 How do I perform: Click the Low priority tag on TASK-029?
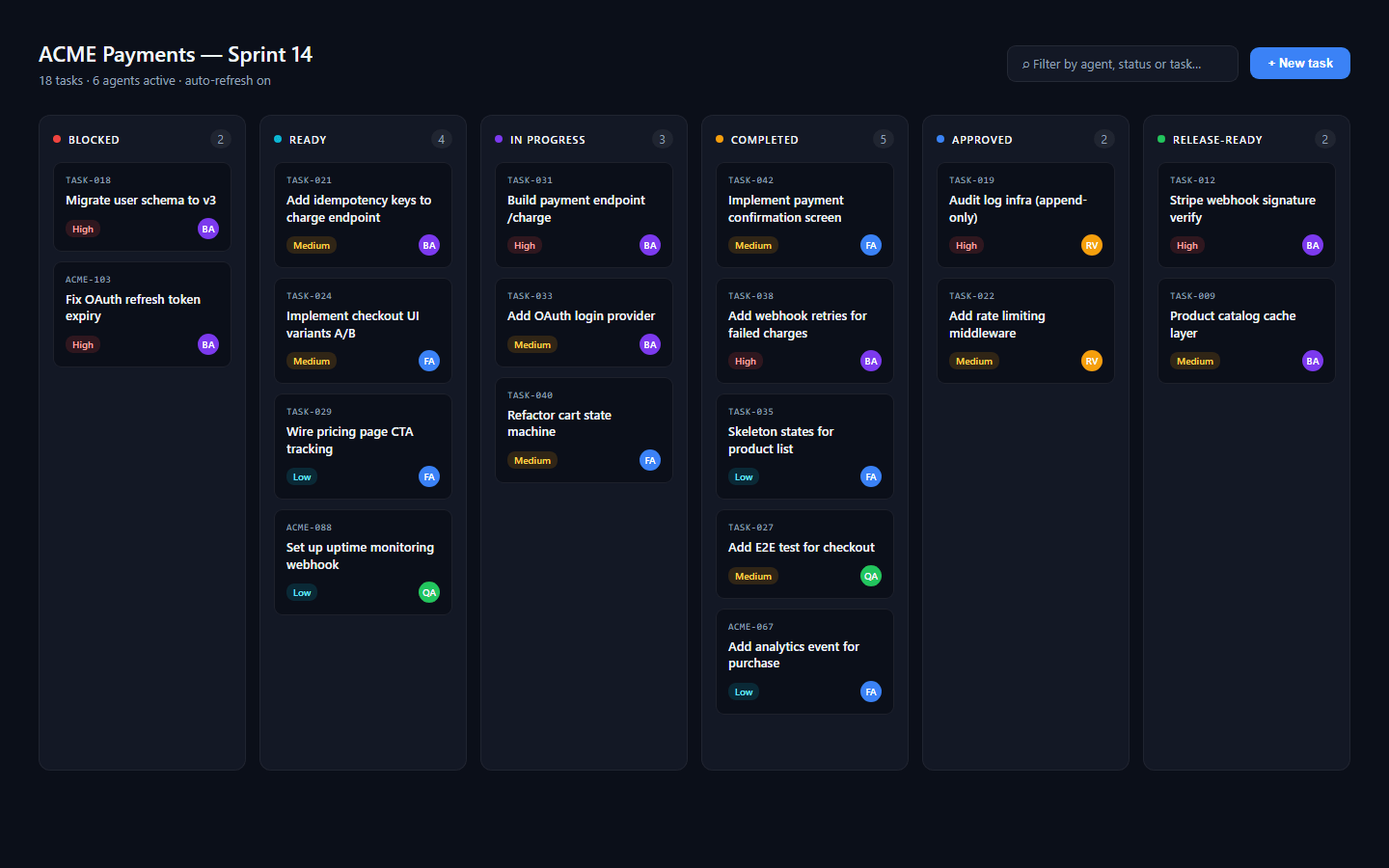pyautogui.click(x=302, y=476)
